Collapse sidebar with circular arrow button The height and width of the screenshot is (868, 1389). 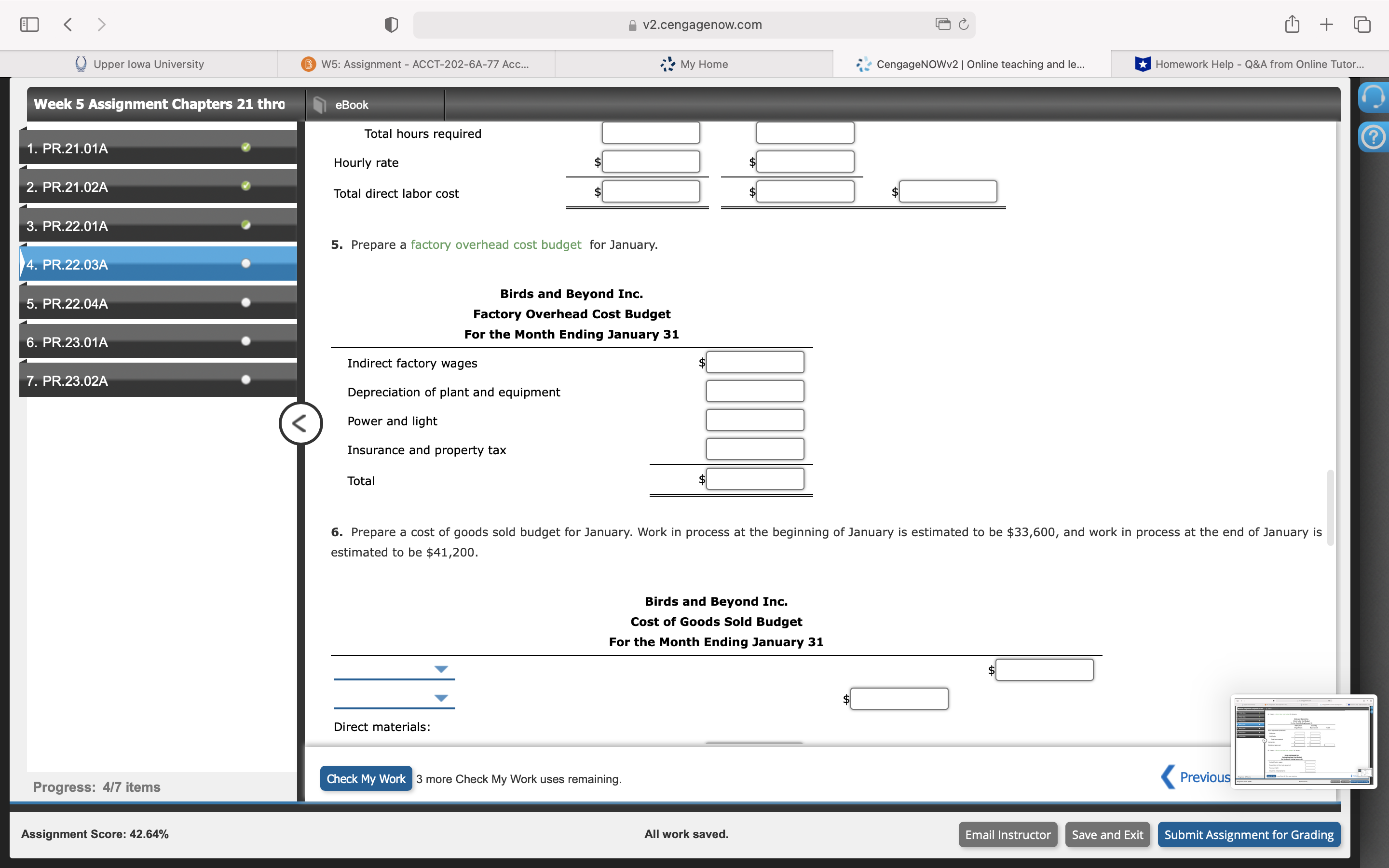[x=300, y=424]
